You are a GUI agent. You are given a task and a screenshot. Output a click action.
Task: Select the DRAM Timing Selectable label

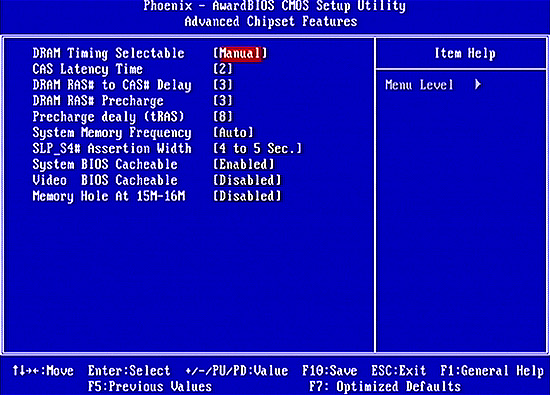108,54
